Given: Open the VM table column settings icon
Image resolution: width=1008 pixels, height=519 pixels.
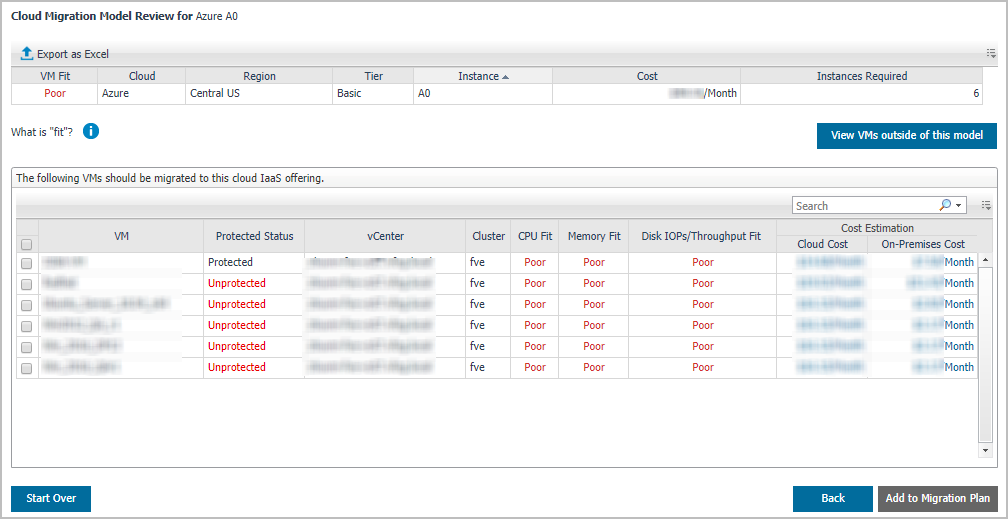Looking at the screenshot, I should [x=986, y=205].
